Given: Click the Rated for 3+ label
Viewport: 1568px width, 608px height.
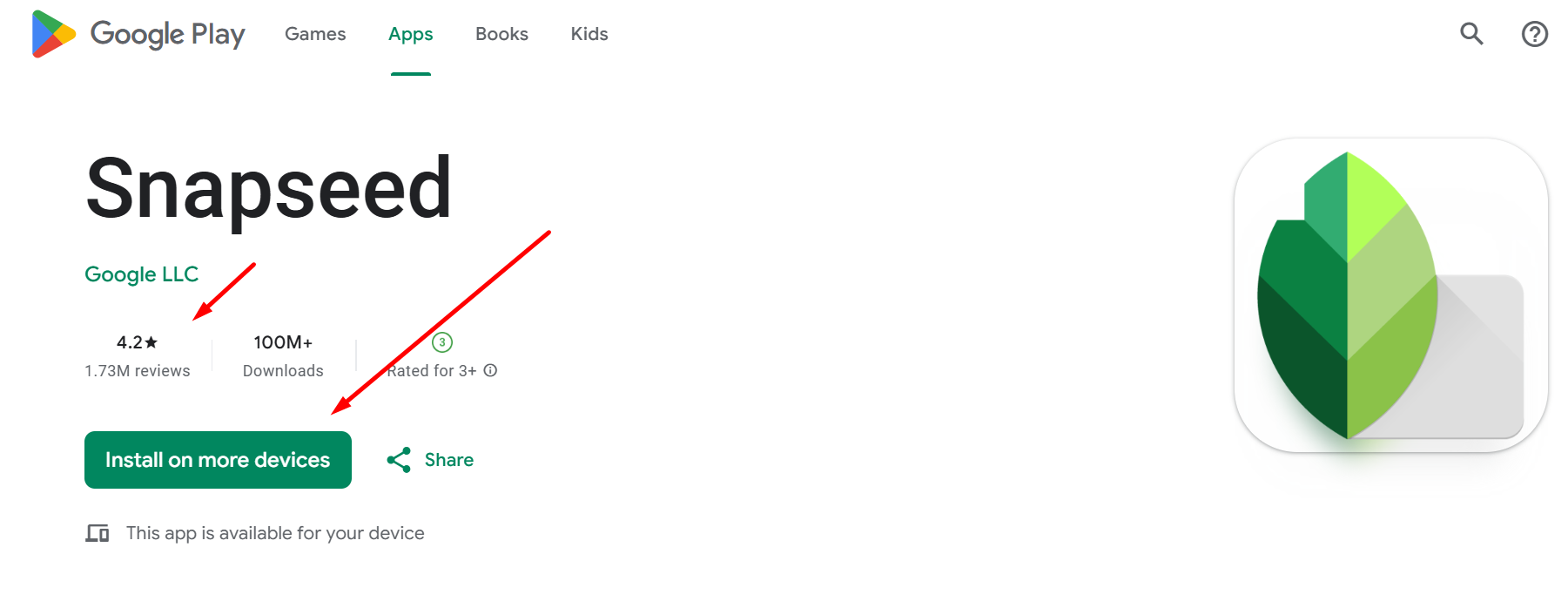Looking at the screenshot, I should (x=432, y=371).
